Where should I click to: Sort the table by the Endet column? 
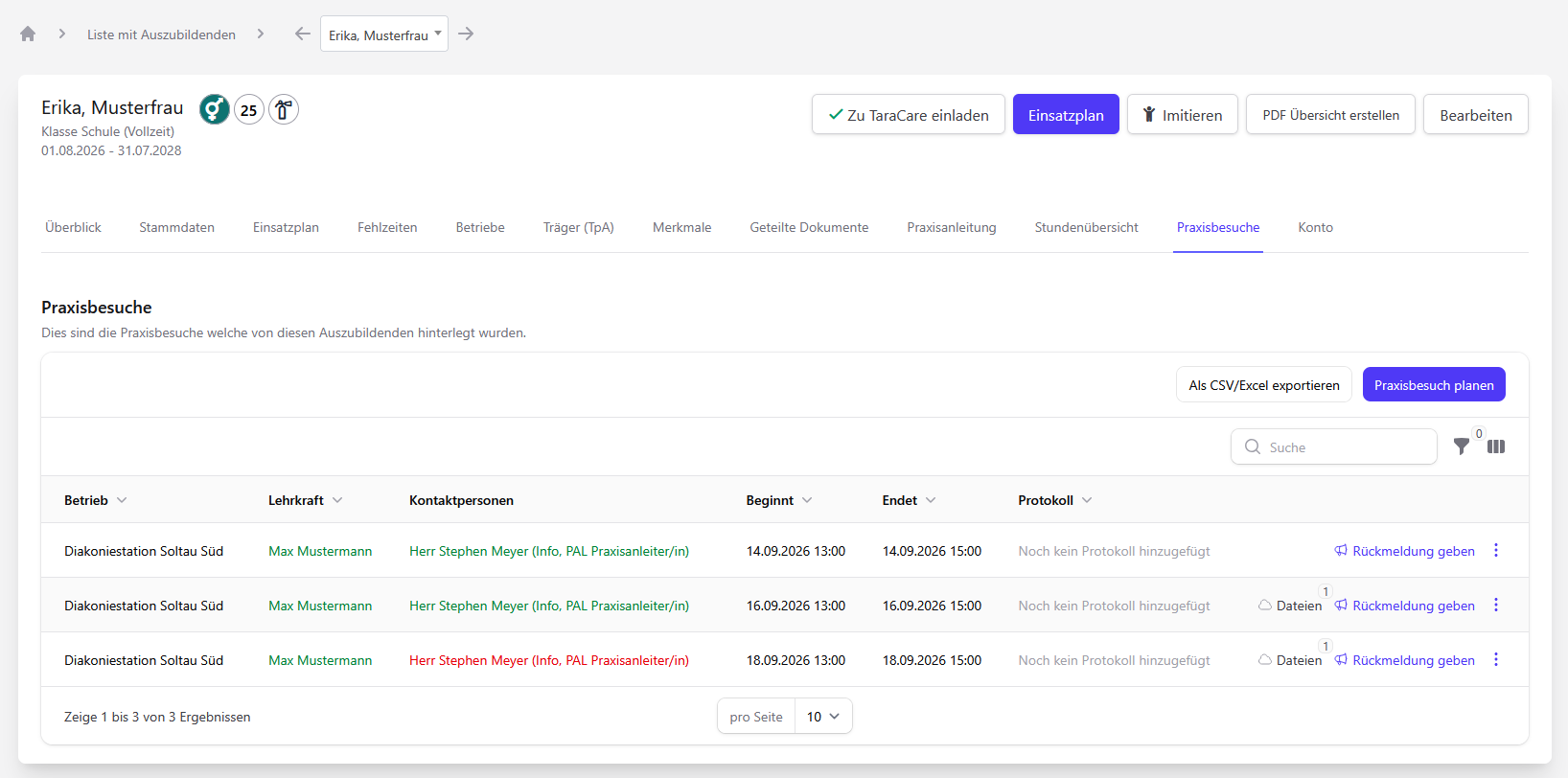tap(910, 500)
